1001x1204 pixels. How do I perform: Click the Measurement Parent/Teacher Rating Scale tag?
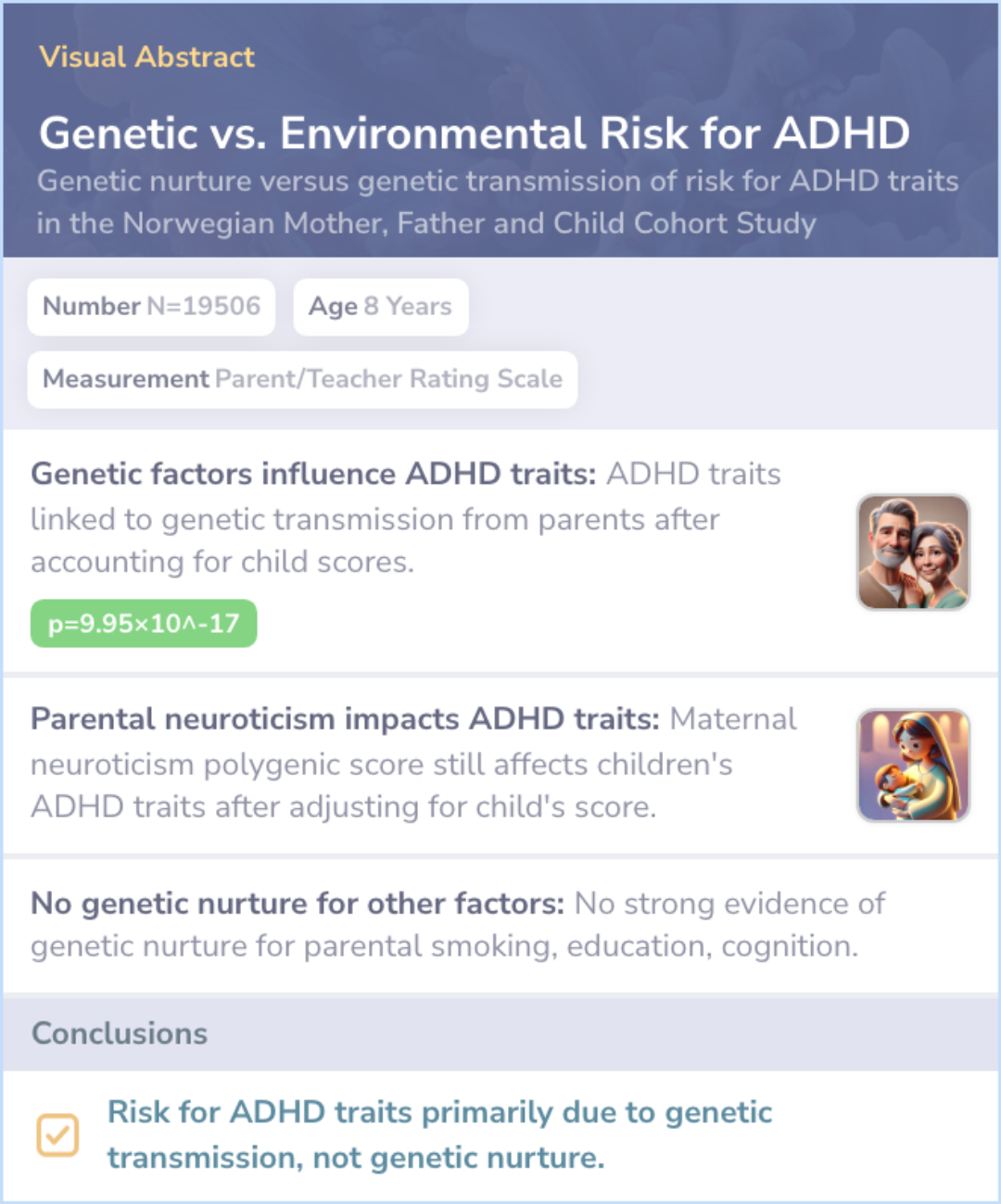[x=302, y=379]
